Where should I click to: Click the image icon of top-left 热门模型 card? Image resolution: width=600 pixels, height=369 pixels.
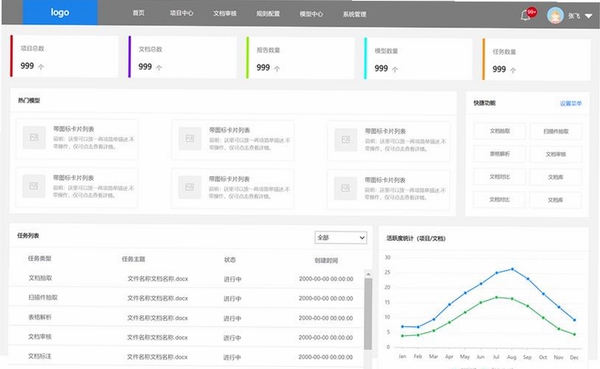coord(34,137)
